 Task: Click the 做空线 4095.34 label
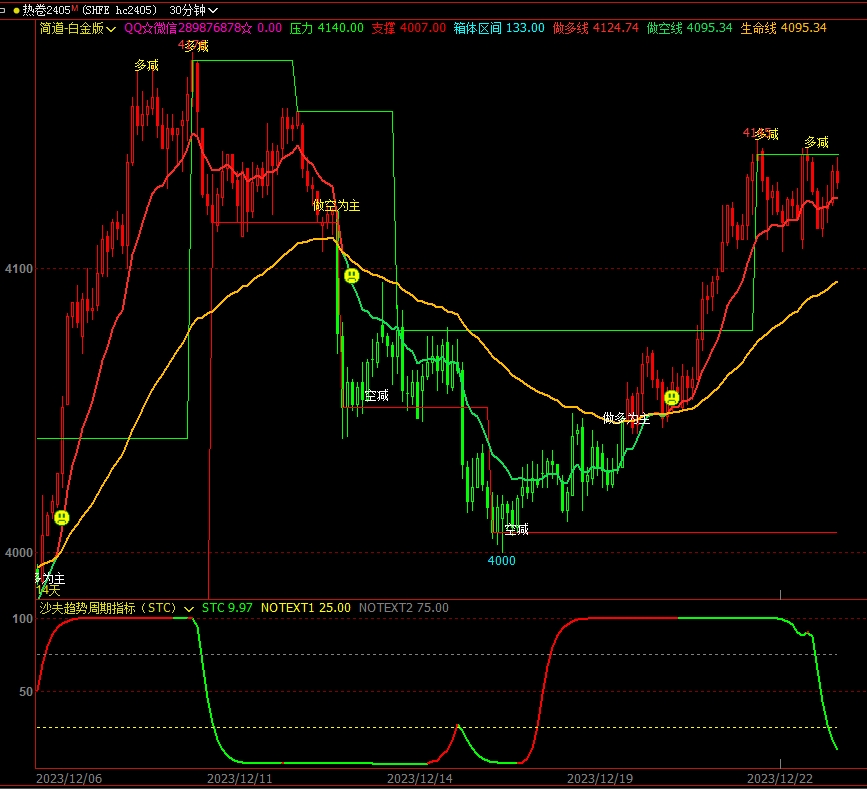689,28
